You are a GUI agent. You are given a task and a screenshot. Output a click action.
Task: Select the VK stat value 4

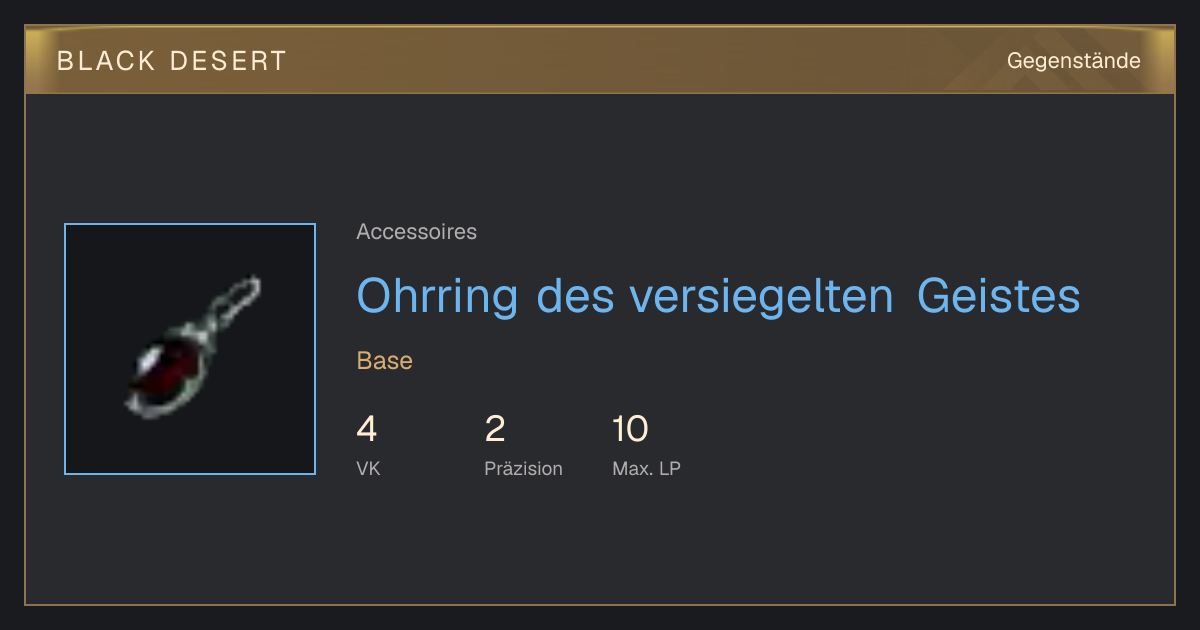point(367,429)
